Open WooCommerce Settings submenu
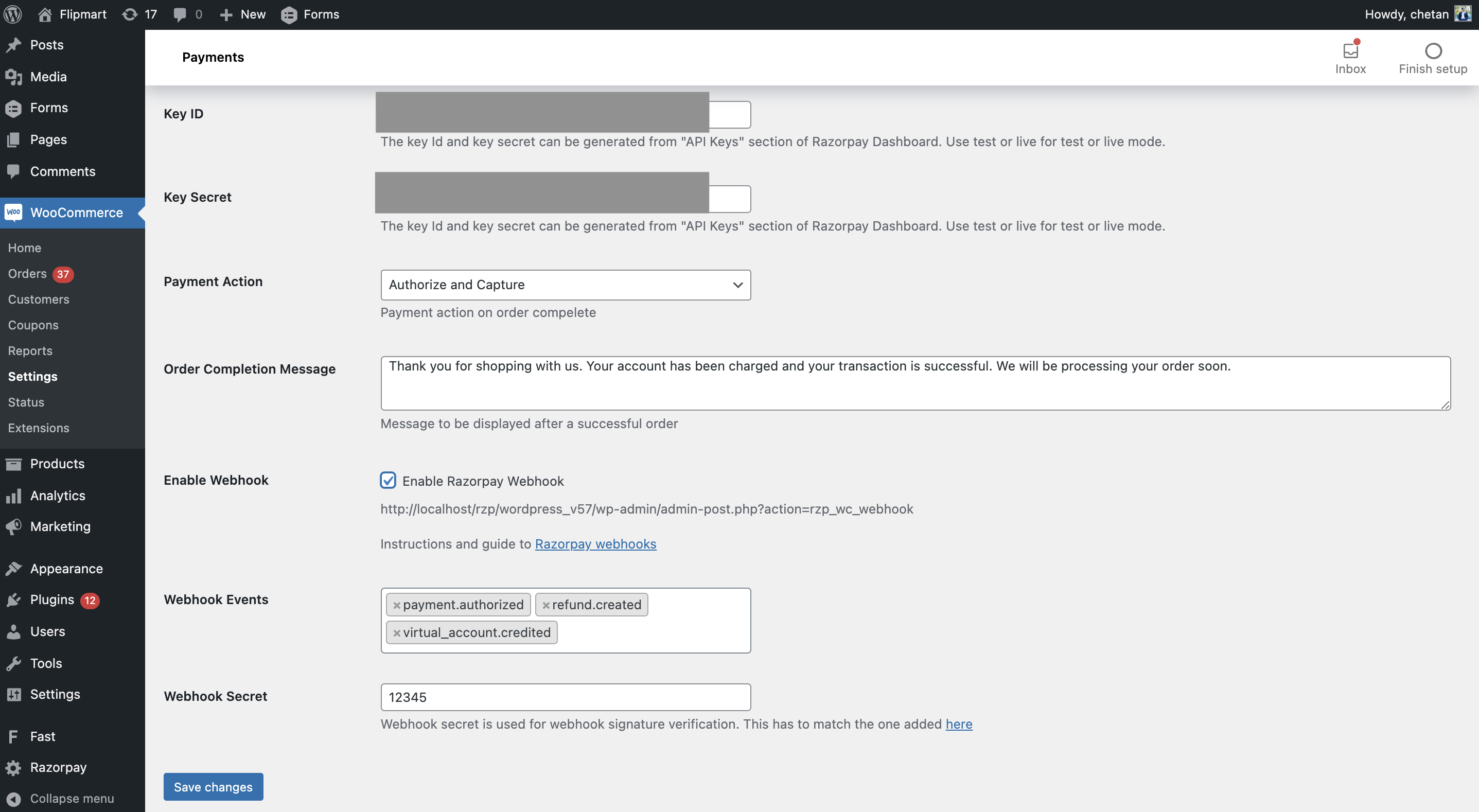The height and width of the screenshot is (812, 1479). click(33, 376)
